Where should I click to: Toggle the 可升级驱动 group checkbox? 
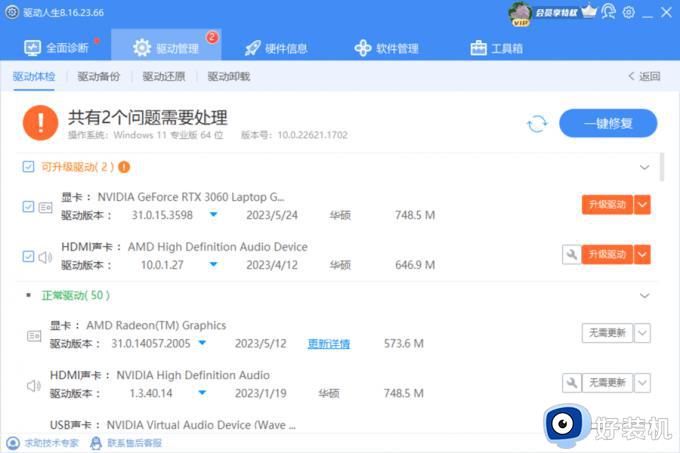pyautogui.click(x=28, y=167)
